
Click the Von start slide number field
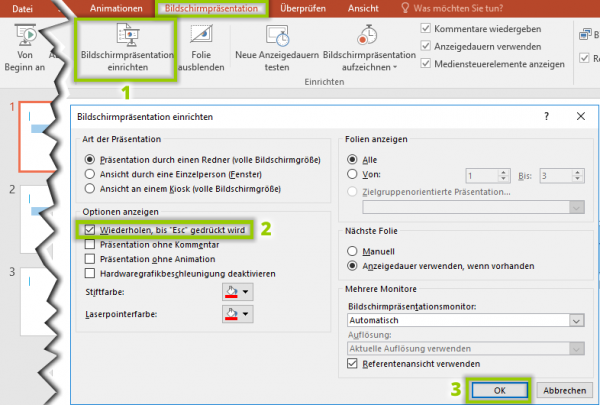click(482, 176)
